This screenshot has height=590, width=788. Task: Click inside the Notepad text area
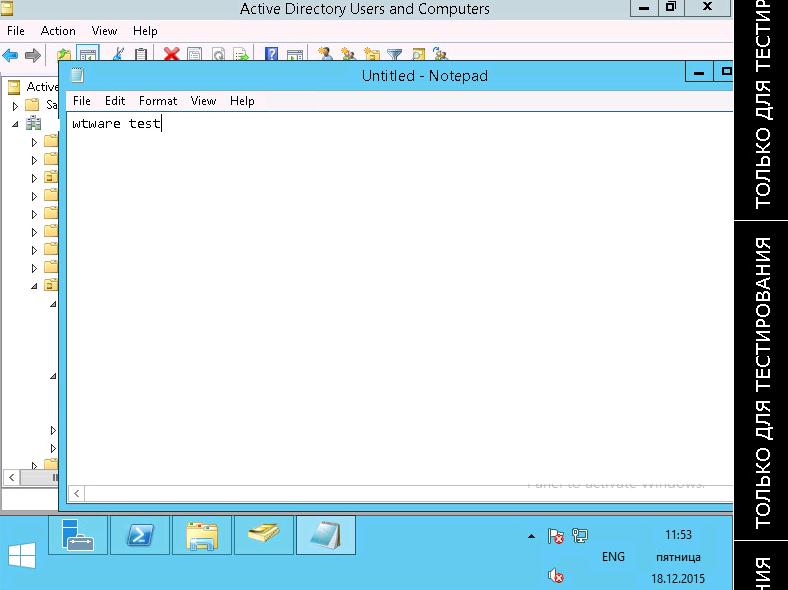[x=400, y=300]
